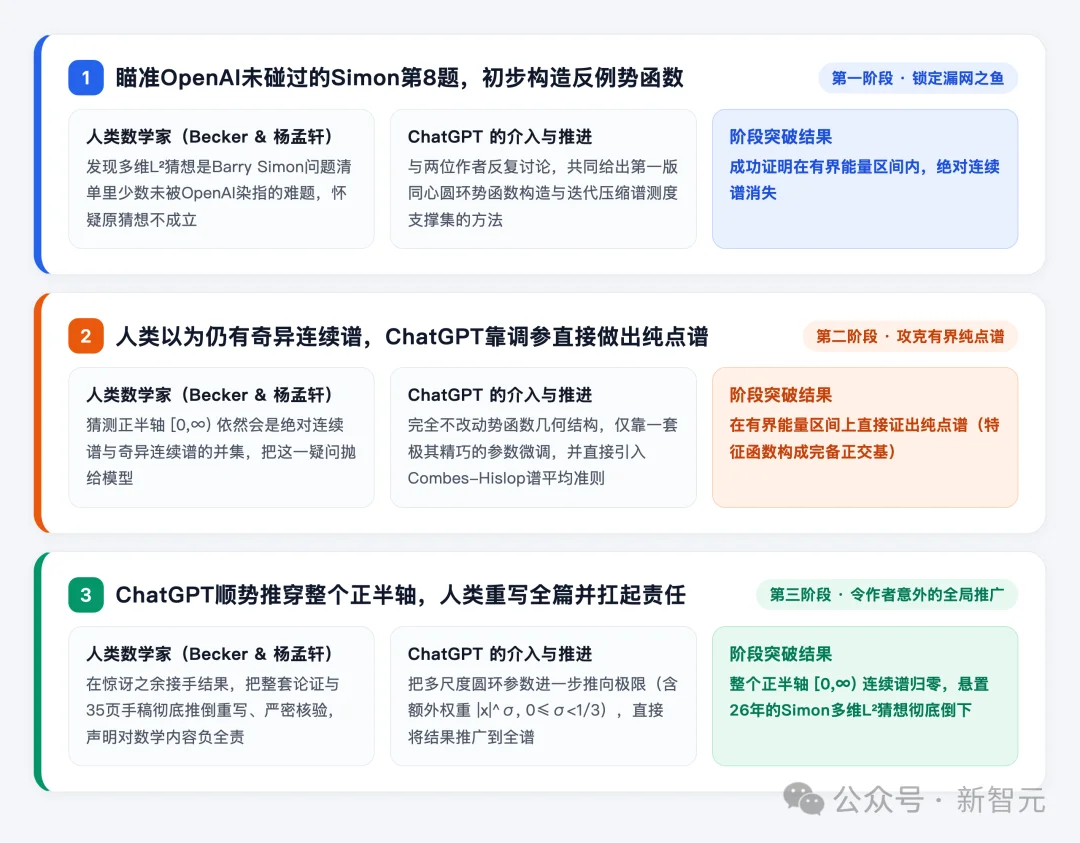Image resolution: width=1080 pixels, height=843 pixels.
Task: Click text '发现多维L²猜想是Barry Simon问题清'
Action: (218, 167)
